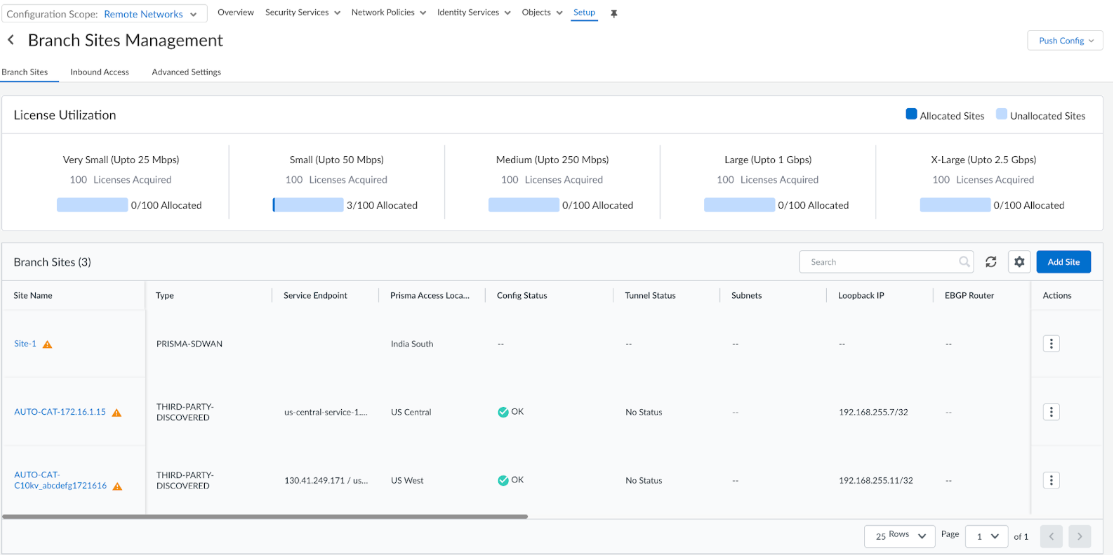
Task: Open actions menu for AUTO-CAT-172.16.1.15
Action: pos(1051,412)
